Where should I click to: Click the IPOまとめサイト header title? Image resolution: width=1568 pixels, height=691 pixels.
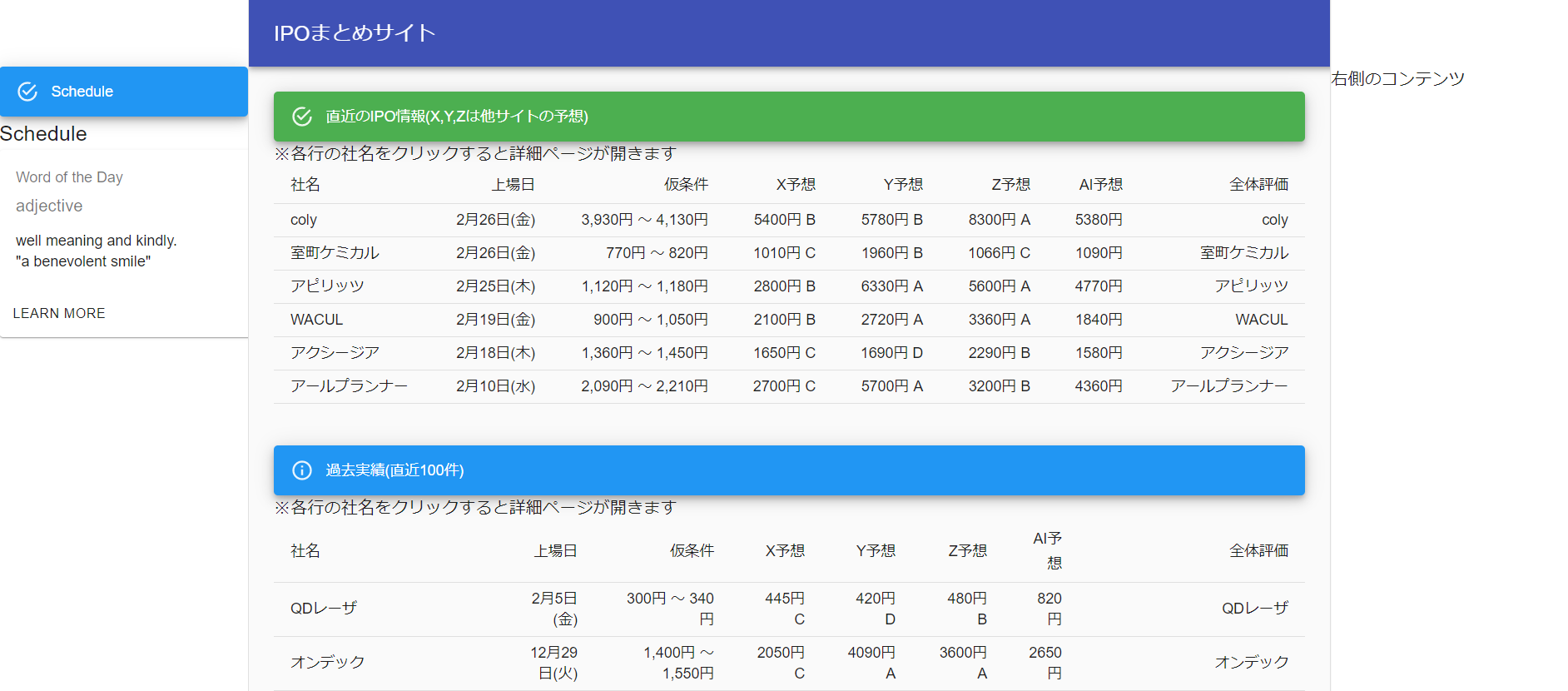click(355, 33)
